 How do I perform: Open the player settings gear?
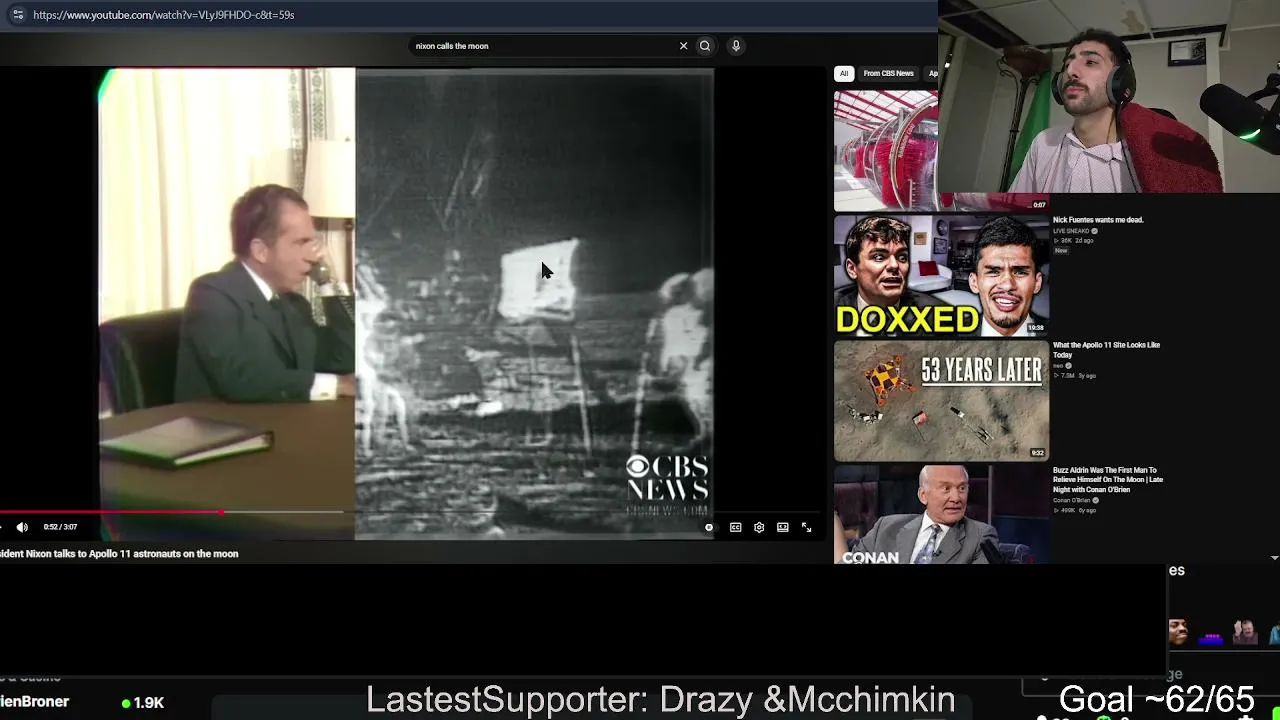pos(759,527)
